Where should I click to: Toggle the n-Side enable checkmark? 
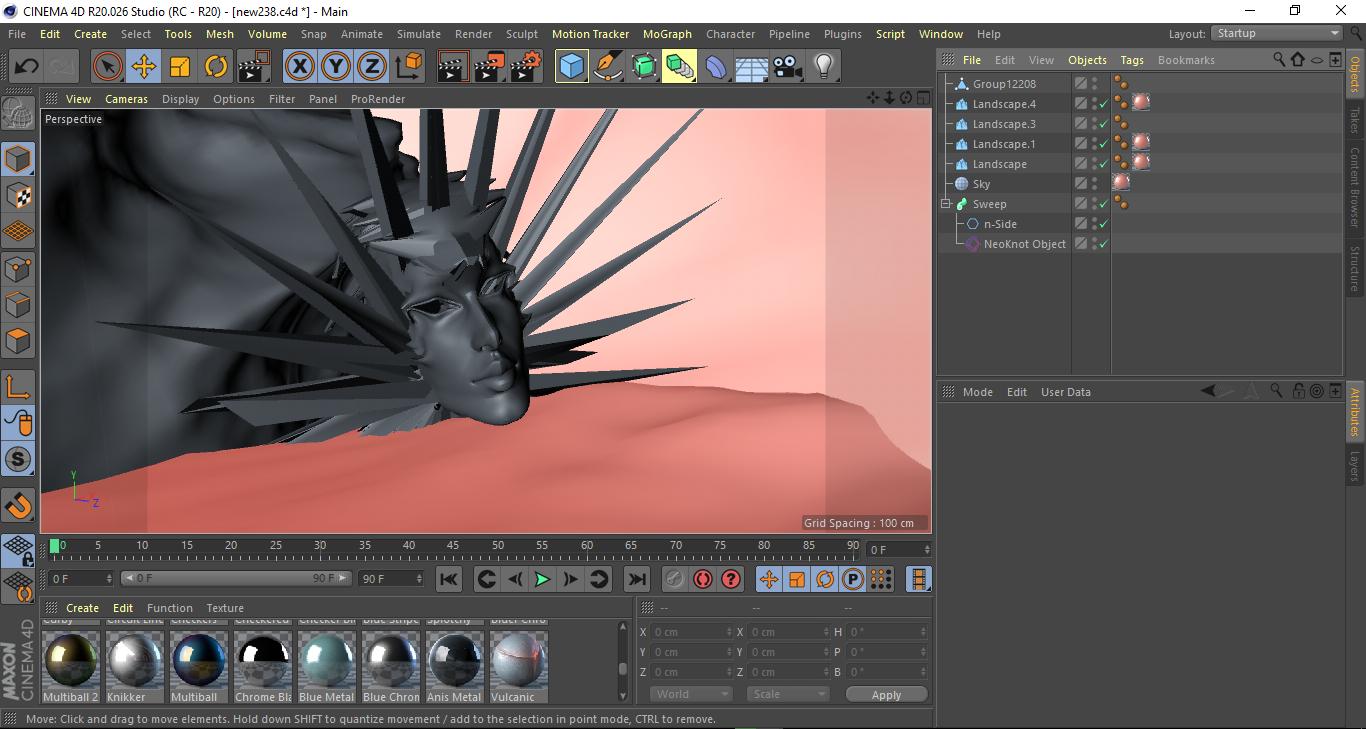tap(1104, 224)
